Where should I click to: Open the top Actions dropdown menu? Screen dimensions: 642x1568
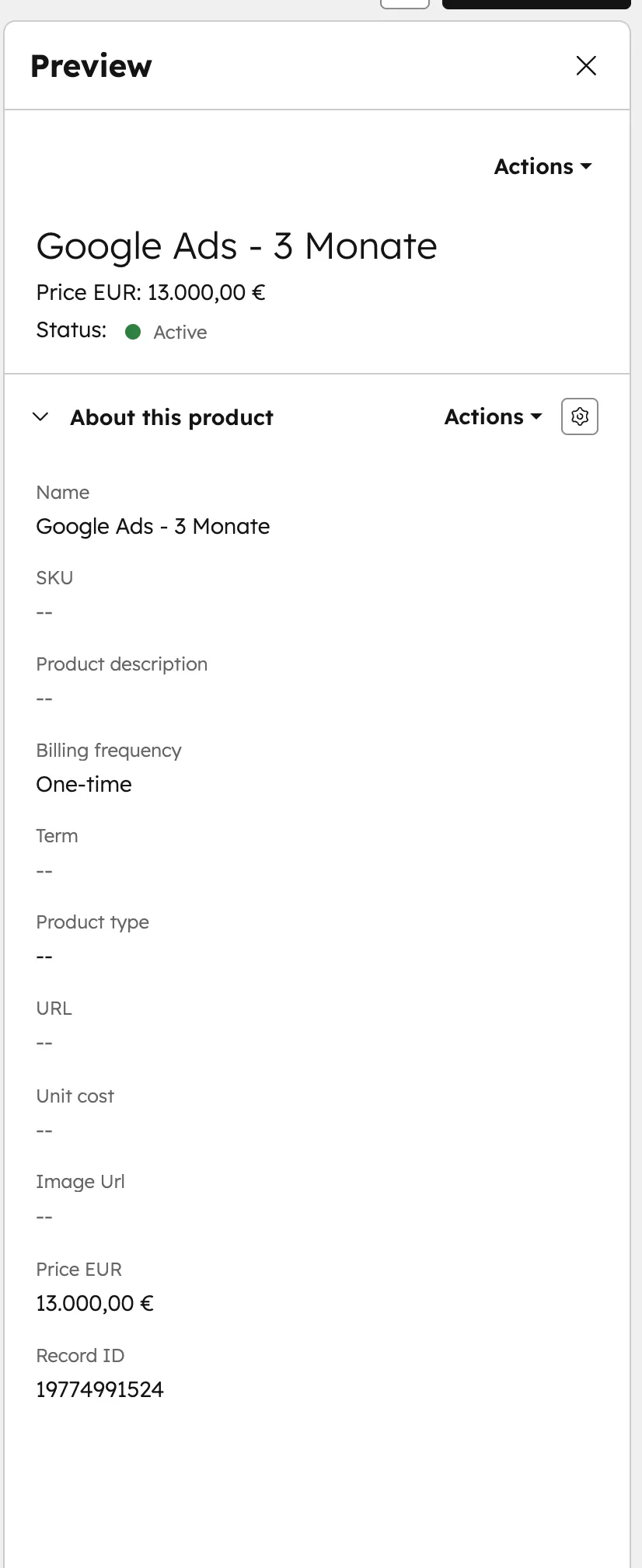point(543,167)
